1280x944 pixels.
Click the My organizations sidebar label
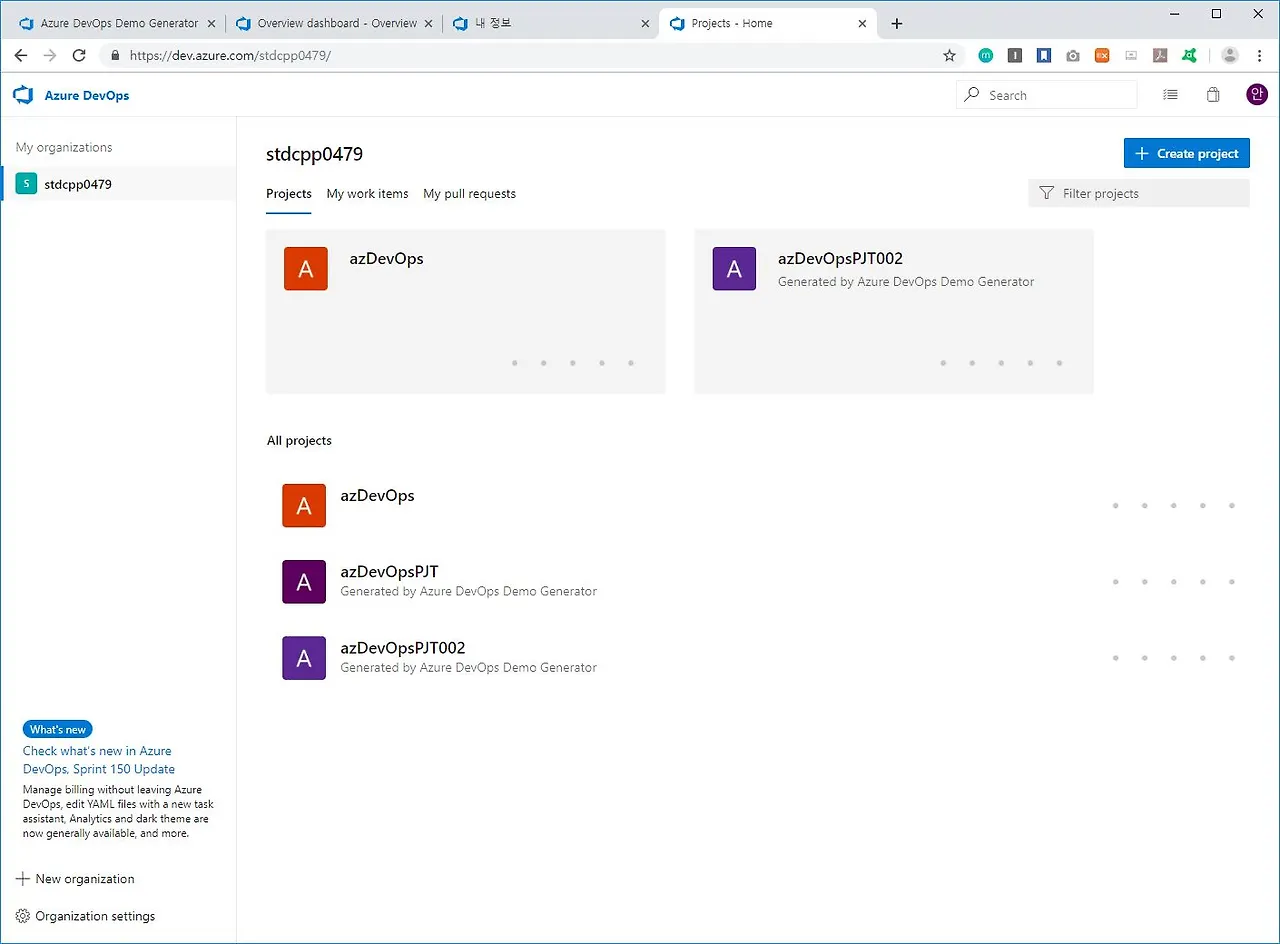pos(64,147)
